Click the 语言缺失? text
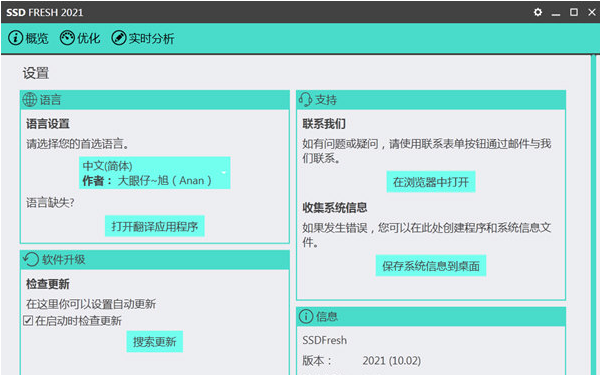 tap(50, 202)
